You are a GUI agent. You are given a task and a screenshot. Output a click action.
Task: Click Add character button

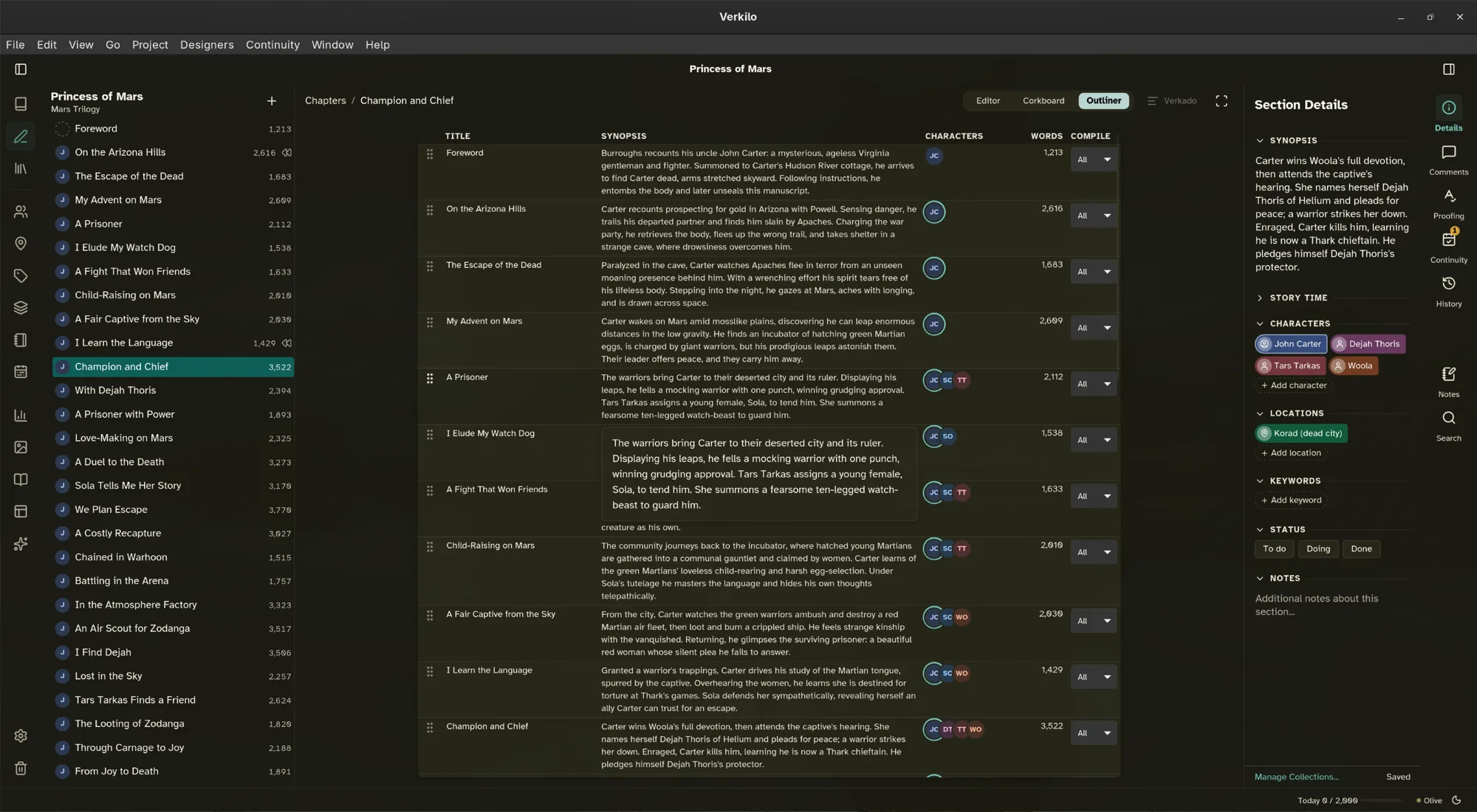1293,386
